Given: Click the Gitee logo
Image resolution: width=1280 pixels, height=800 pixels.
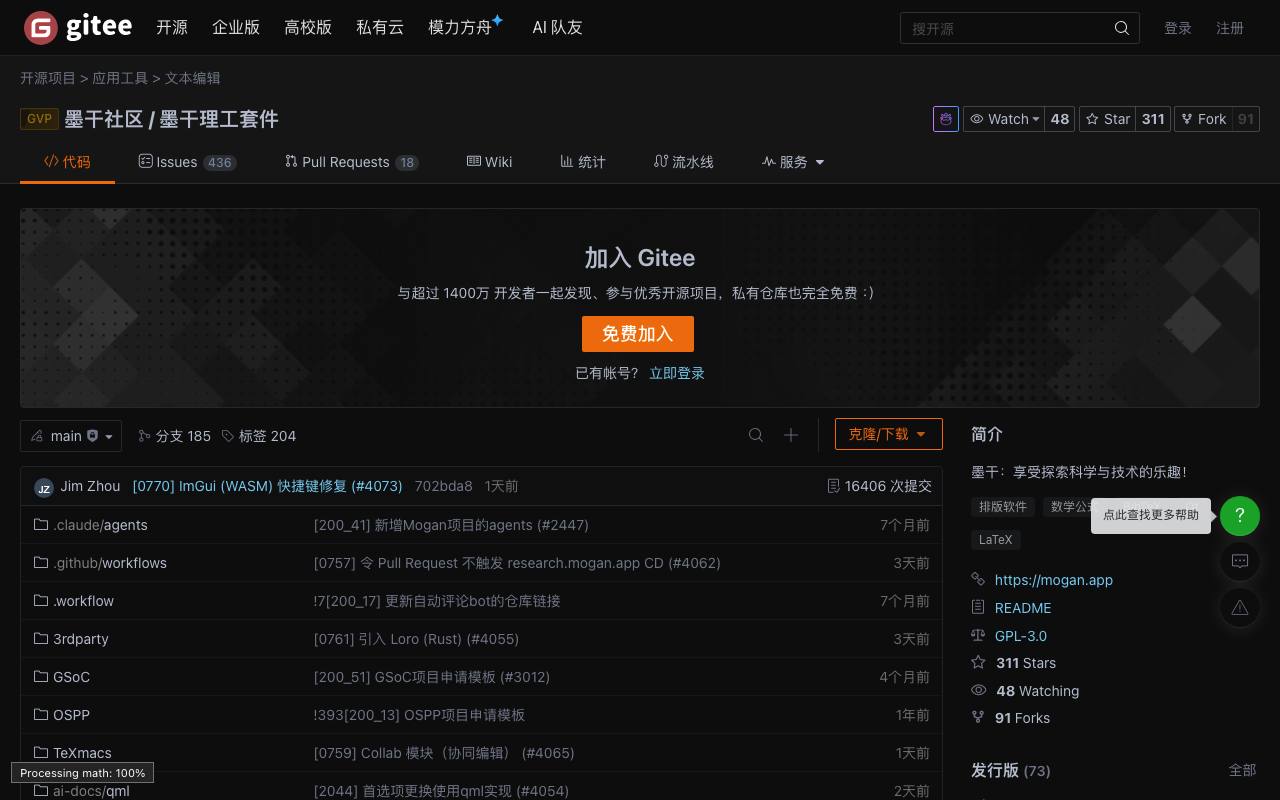Looking at the screenshot, I should (78, 28).
